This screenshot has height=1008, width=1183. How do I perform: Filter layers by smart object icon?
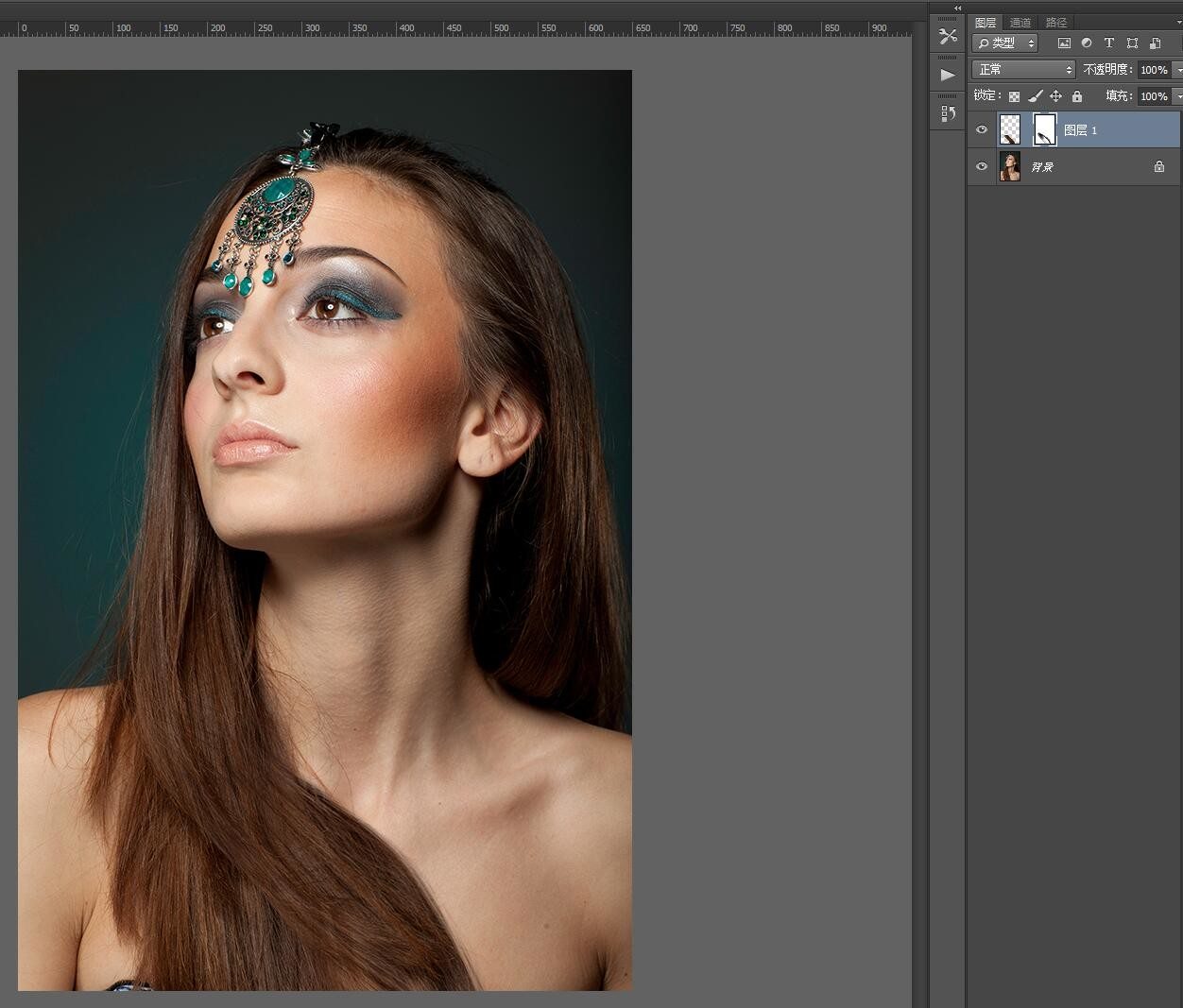1155,43
